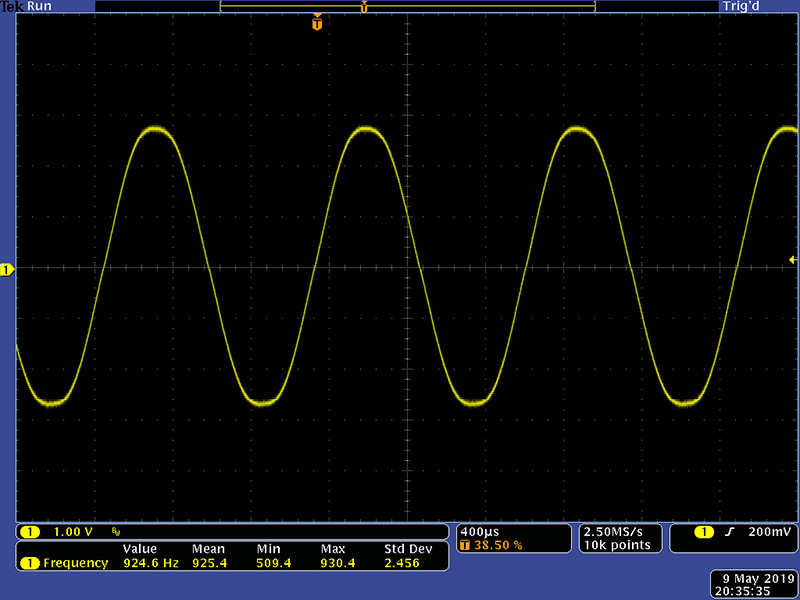Click the channel 1 badge beside 1.00 V

(x=31, y=531)
